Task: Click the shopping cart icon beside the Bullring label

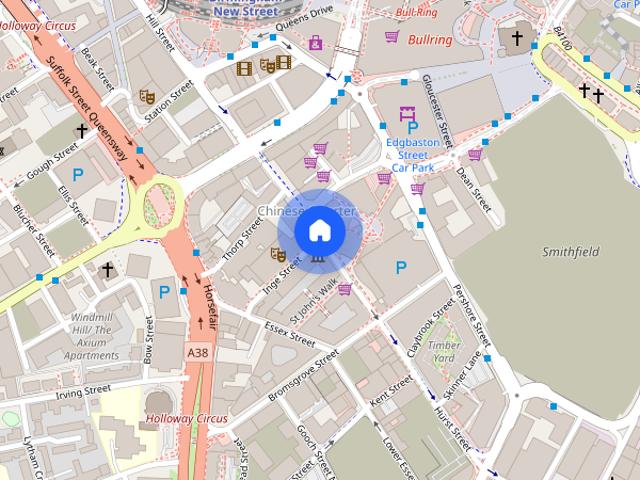Action: [x=392, y=37]
